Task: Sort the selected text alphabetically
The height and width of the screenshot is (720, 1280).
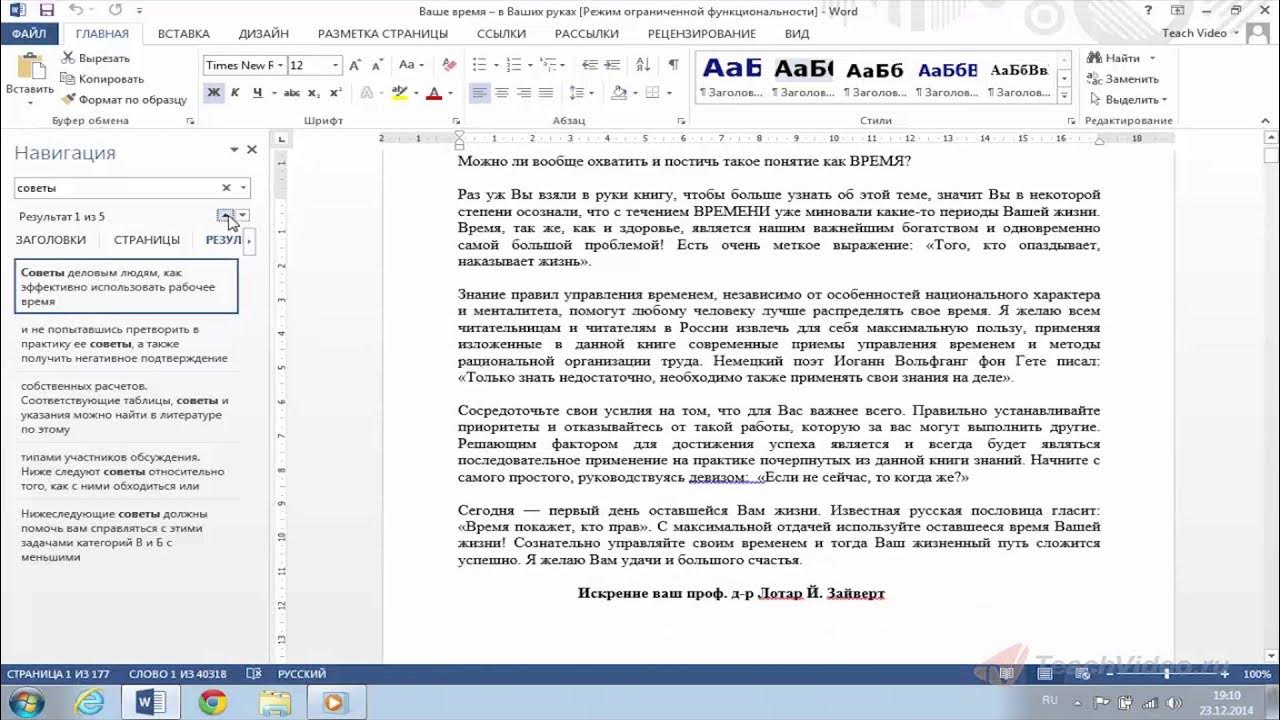Action: 645,65
